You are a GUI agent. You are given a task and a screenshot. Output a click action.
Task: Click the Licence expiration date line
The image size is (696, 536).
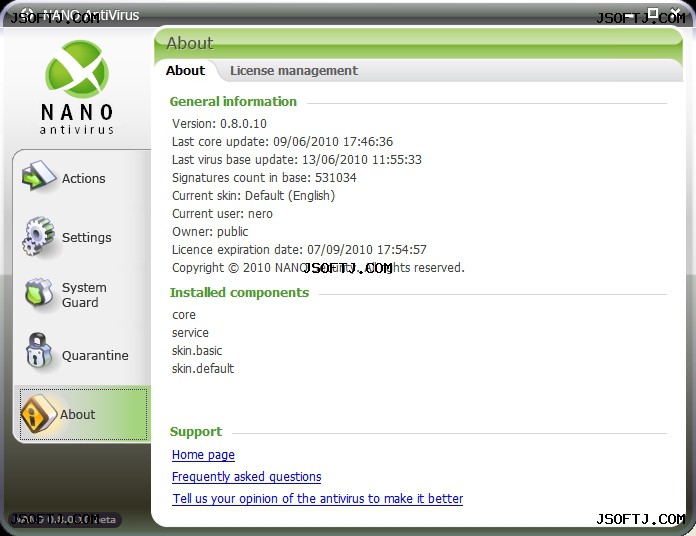click(299, 249)
